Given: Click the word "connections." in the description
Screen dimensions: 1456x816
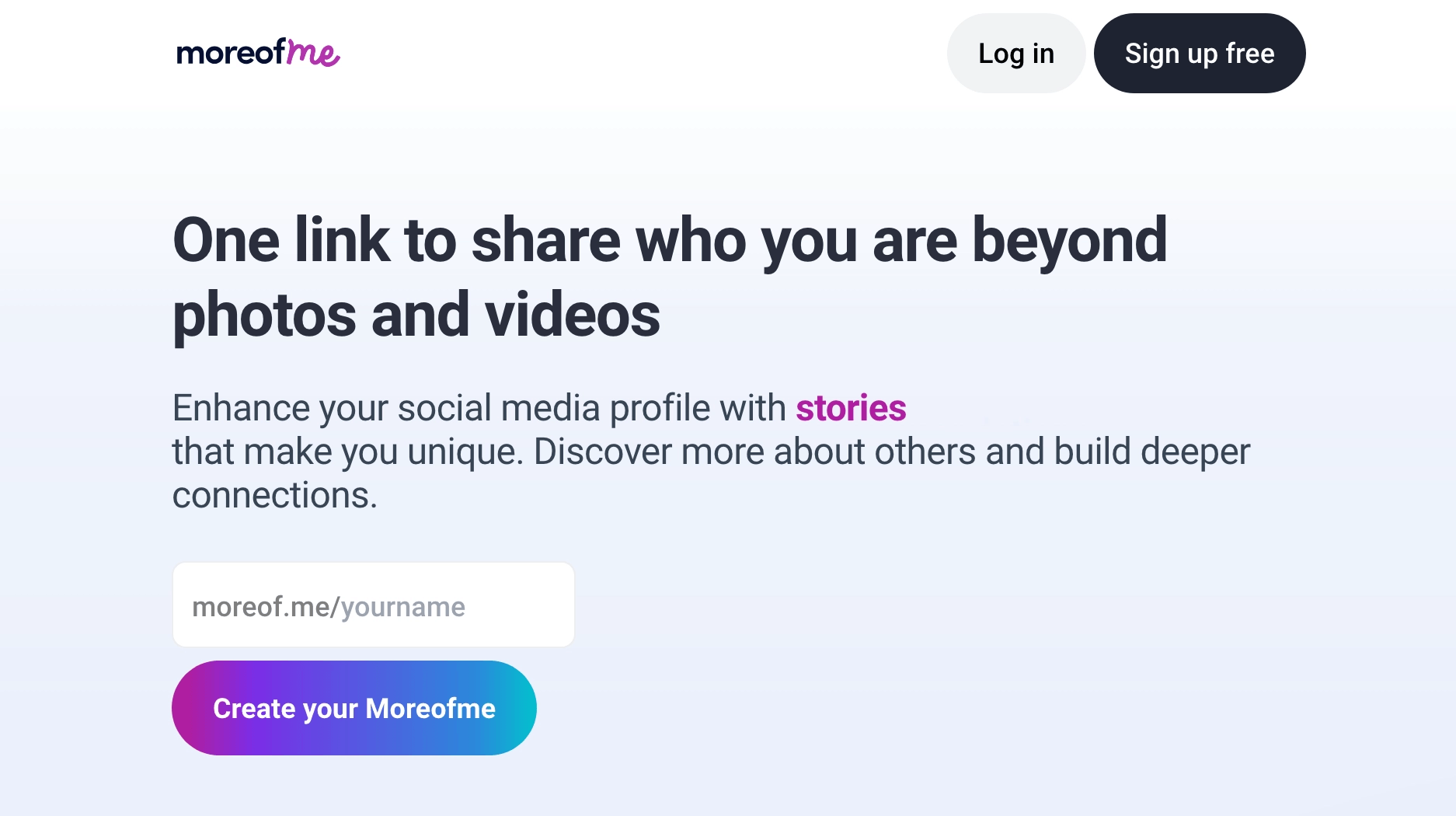Looking at the screenshot, I should point(274,496).
